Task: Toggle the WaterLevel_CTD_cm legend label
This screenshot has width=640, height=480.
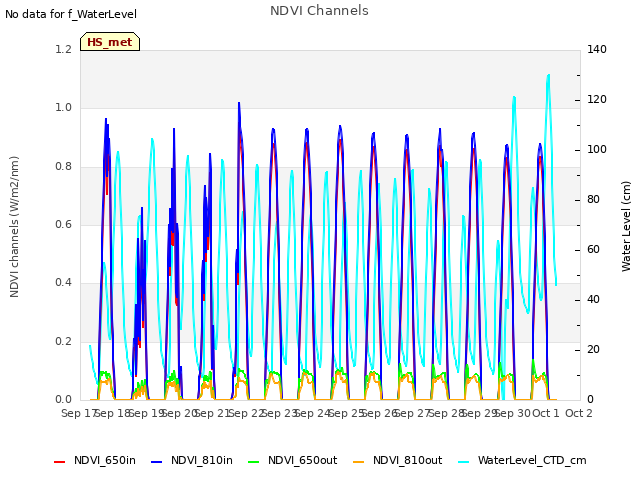Action: point(532,460)
